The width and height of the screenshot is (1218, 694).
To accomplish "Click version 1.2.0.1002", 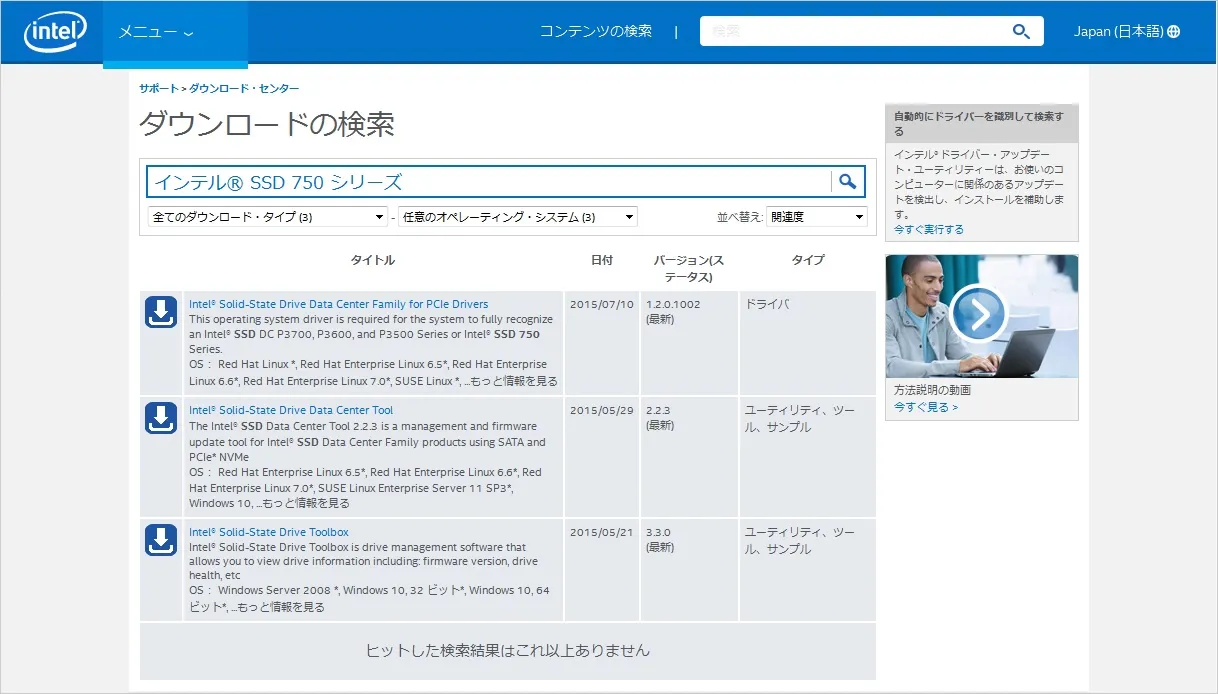I will point(673,304).
